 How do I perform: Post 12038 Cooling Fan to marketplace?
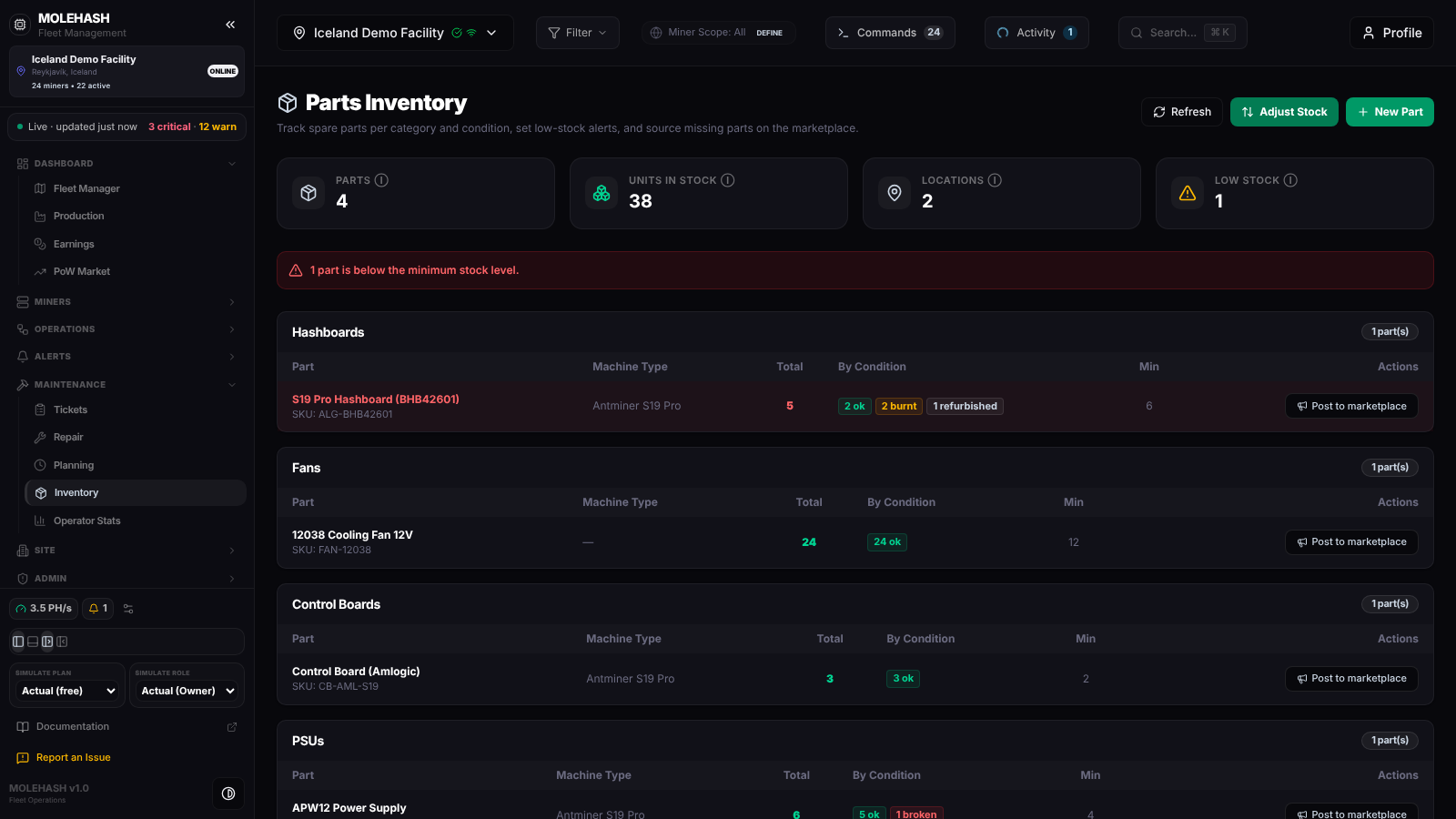pyautogui.click(x=1351, y=542)
